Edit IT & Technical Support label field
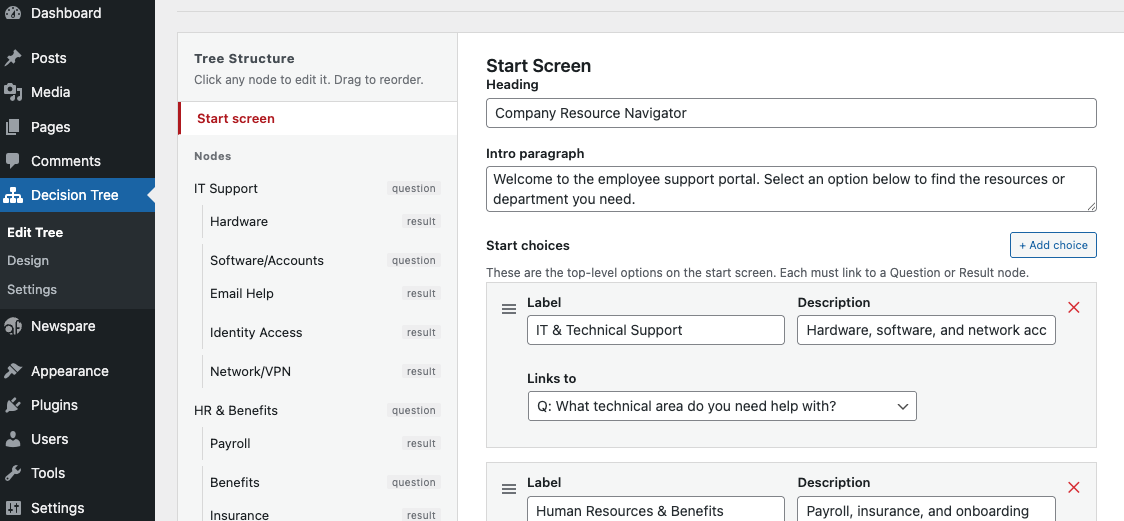 coord(656,330)
